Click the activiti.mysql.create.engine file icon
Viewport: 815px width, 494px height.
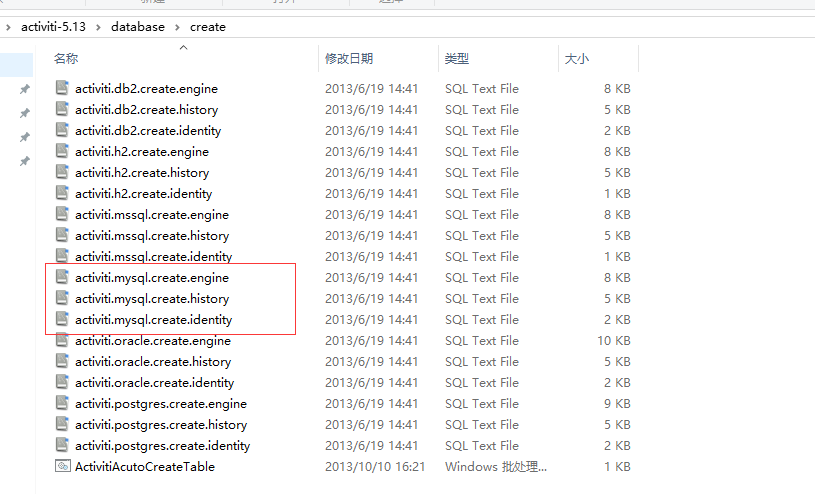[62, 277]
